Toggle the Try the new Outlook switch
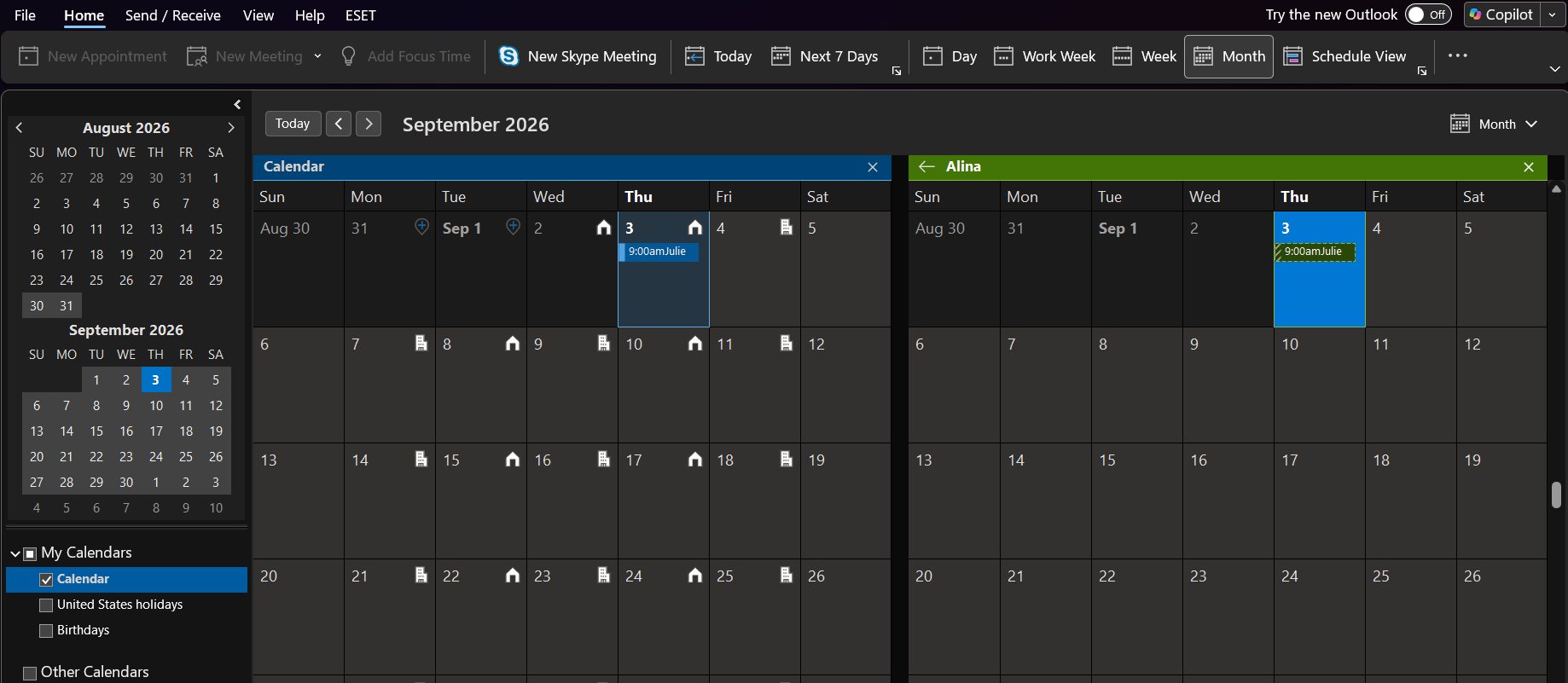Screen dimensions: 1568x683 [1428, 14]
